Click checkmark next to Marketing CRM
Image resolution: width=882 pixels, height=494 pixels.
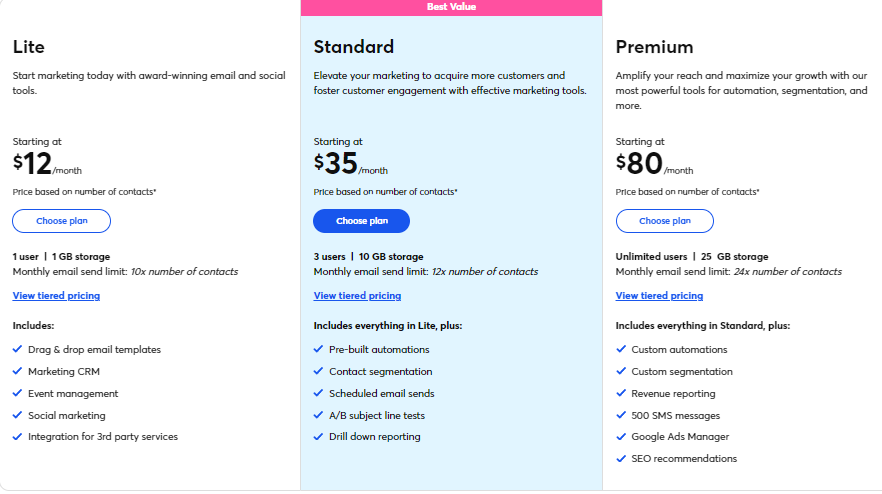[x=18, y=372]
